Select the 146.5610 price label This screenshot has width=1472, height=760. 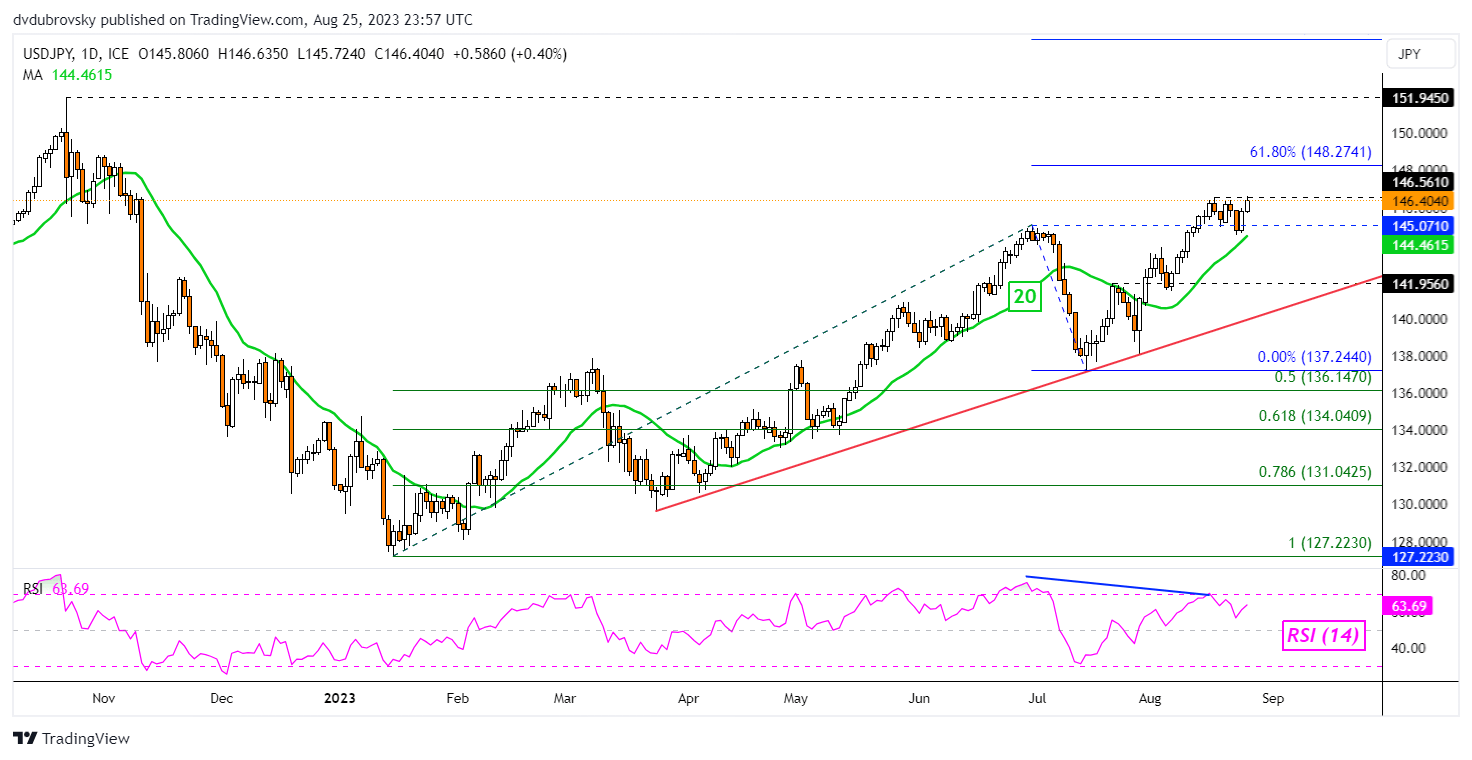[x=1419, y=182]
